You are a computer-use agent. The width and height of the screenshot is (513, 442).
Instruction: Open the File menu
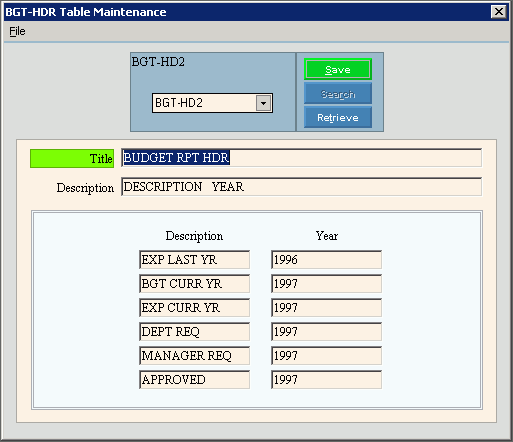(17, 31)
